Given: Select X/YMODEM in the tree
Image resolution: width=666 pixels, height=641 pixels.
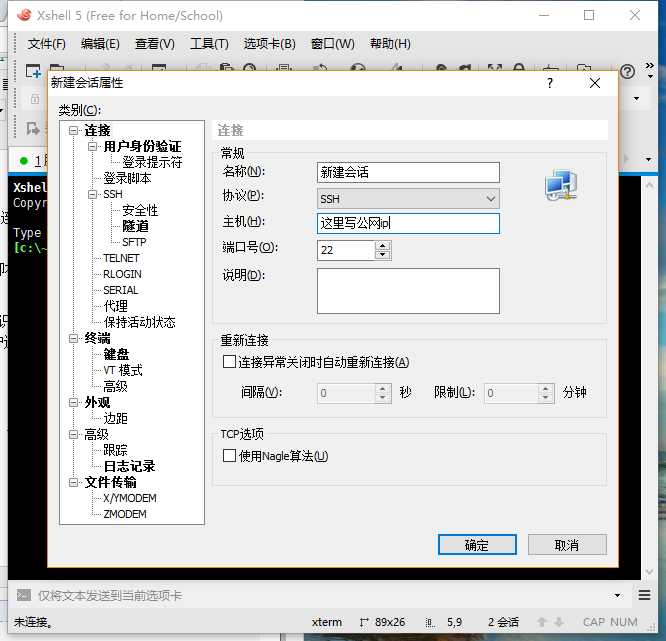Looking at the screenshot, I should pyautogui.click(x=130, y=498).
